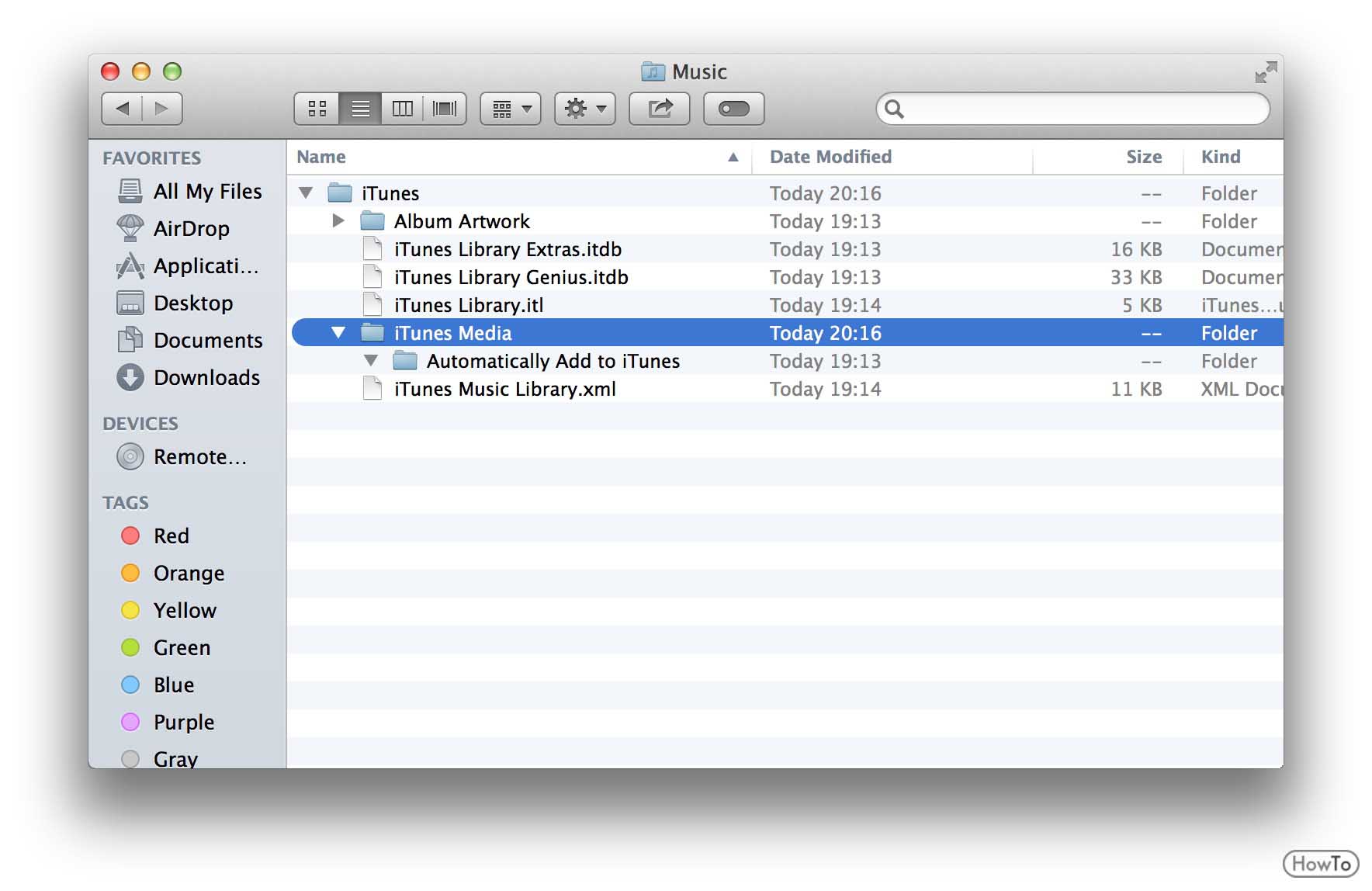Click the Album Artwork folder icon

click(x=372, y=221)
